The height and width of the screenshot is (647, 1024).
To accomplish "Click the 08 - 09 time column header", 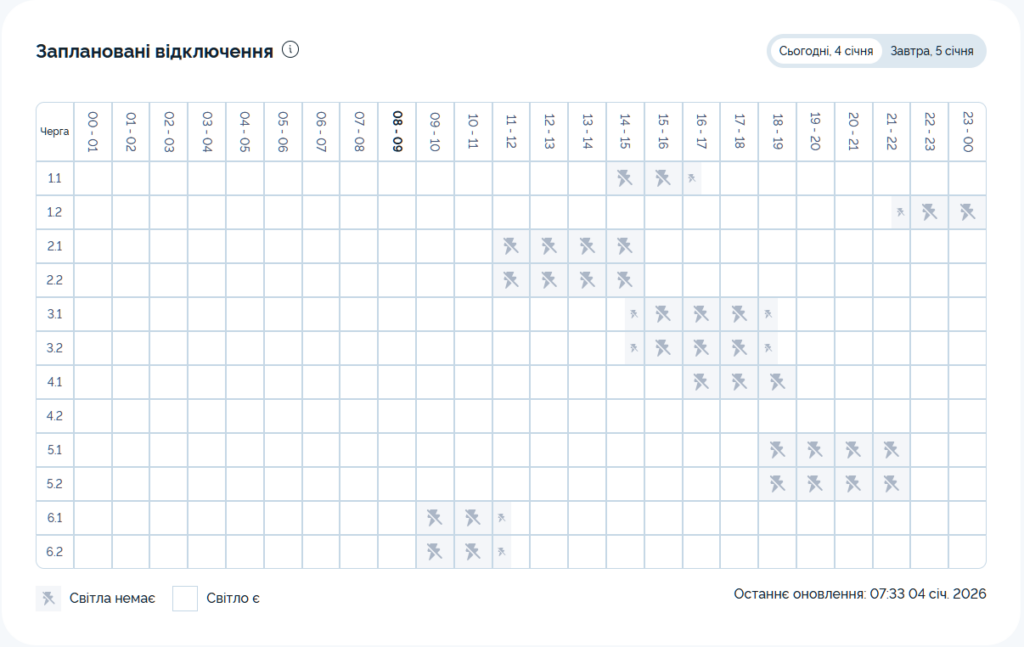I will (x=397, y=131).
